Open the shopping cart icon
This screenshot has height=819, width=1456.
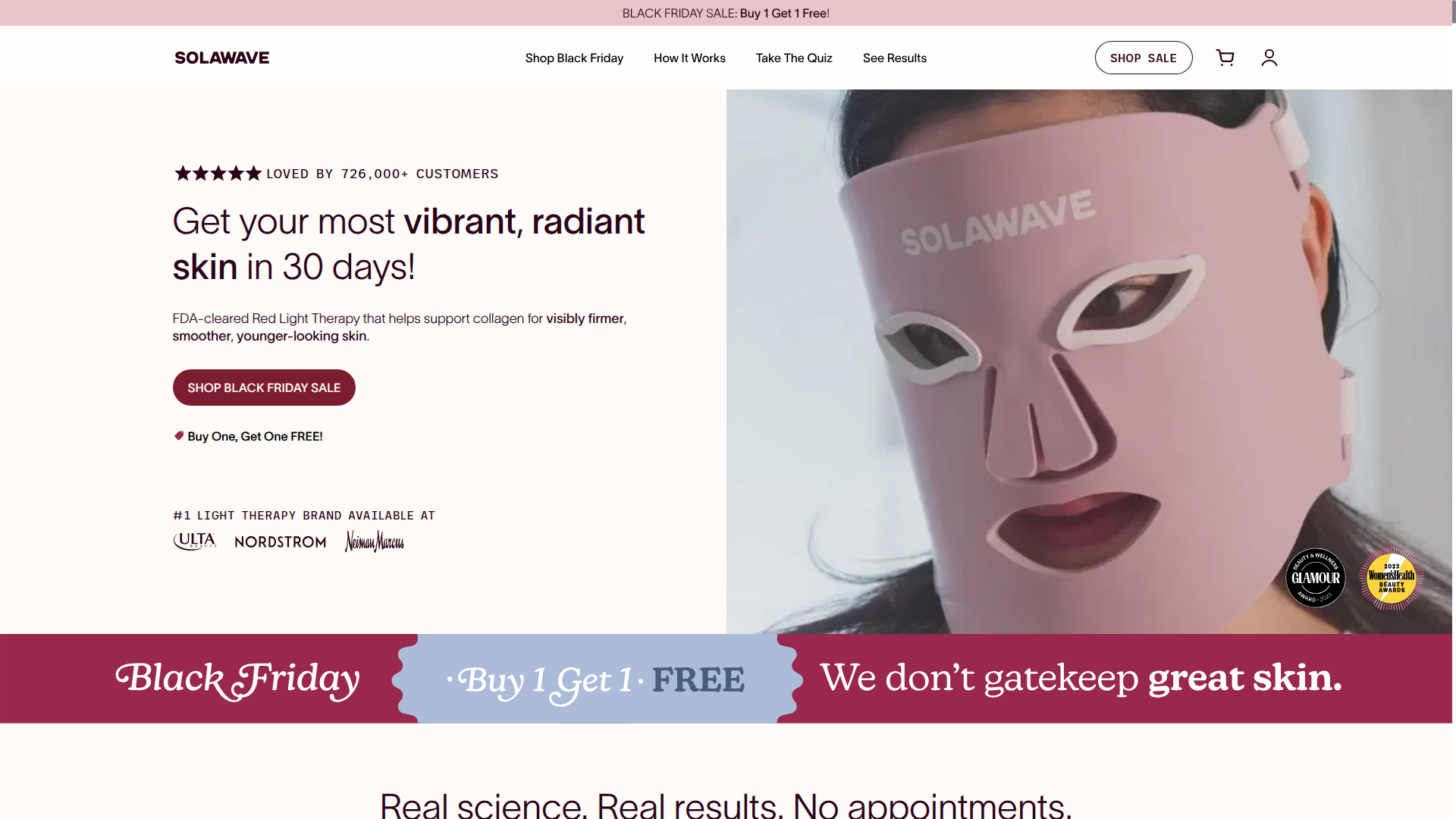pyautogui.click(x=1225, y=58)
